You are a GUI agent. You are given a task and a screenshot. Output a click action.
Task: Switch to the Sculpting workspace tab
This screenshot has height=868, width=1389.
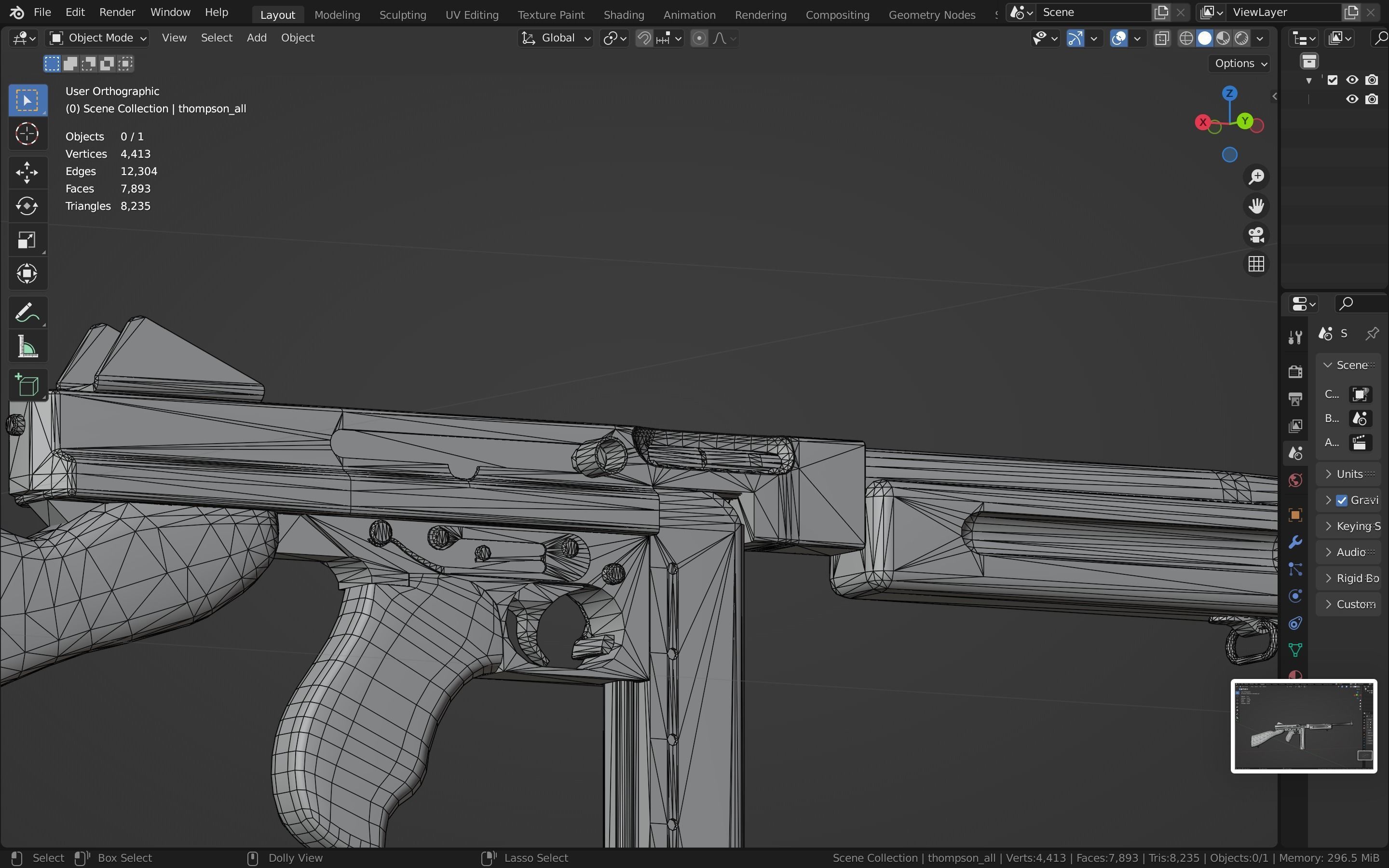tap(402, 15)
